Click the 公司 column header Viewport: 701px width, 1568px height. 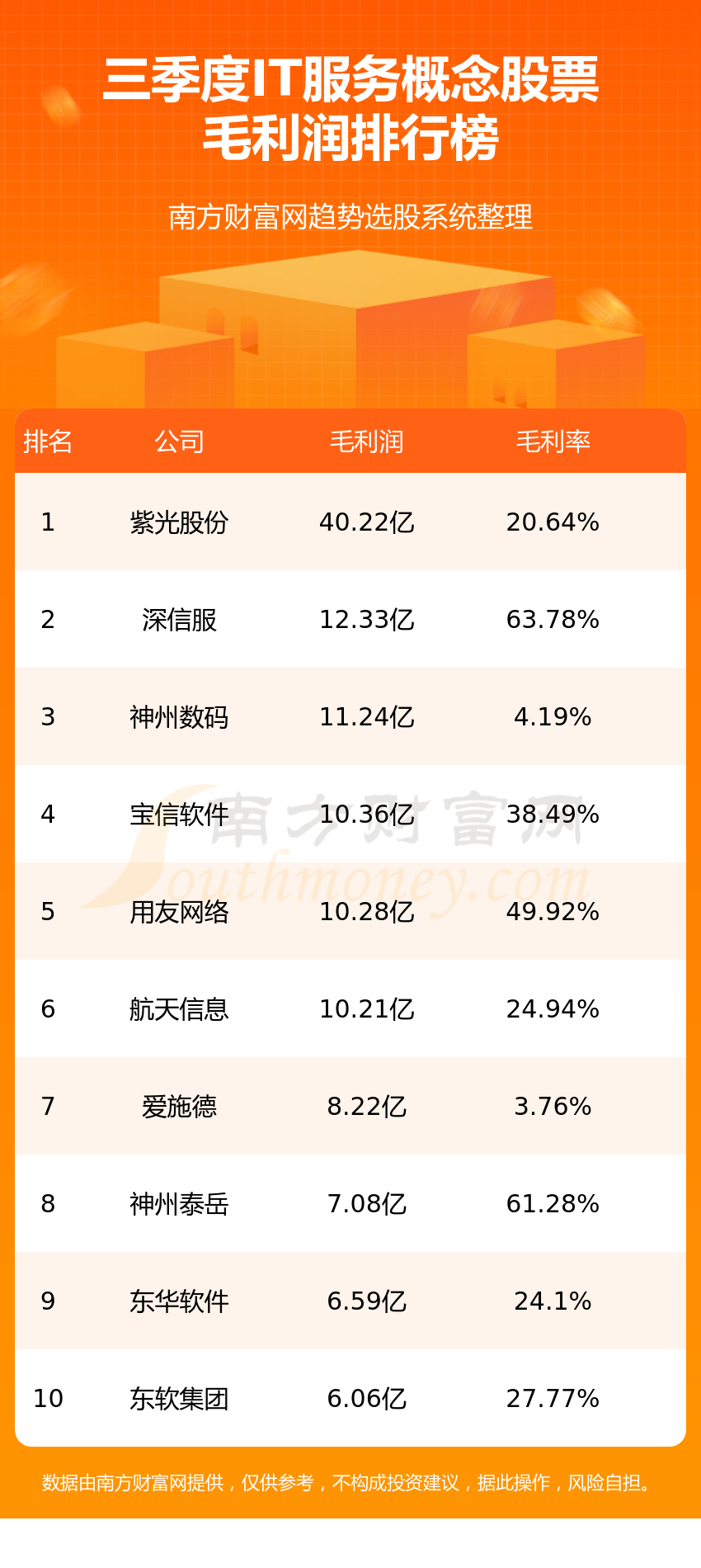point(179,442)
